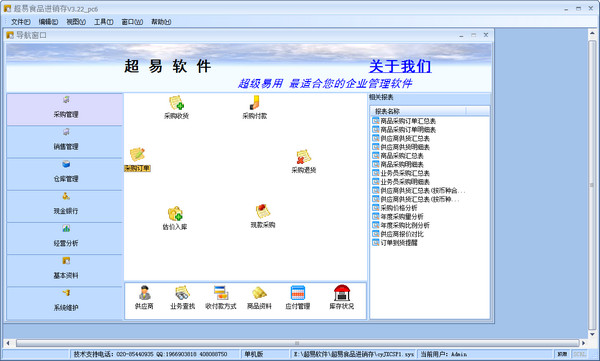Open the 文件 menu
The image size is (600, 361).
[x=21, y=22]
